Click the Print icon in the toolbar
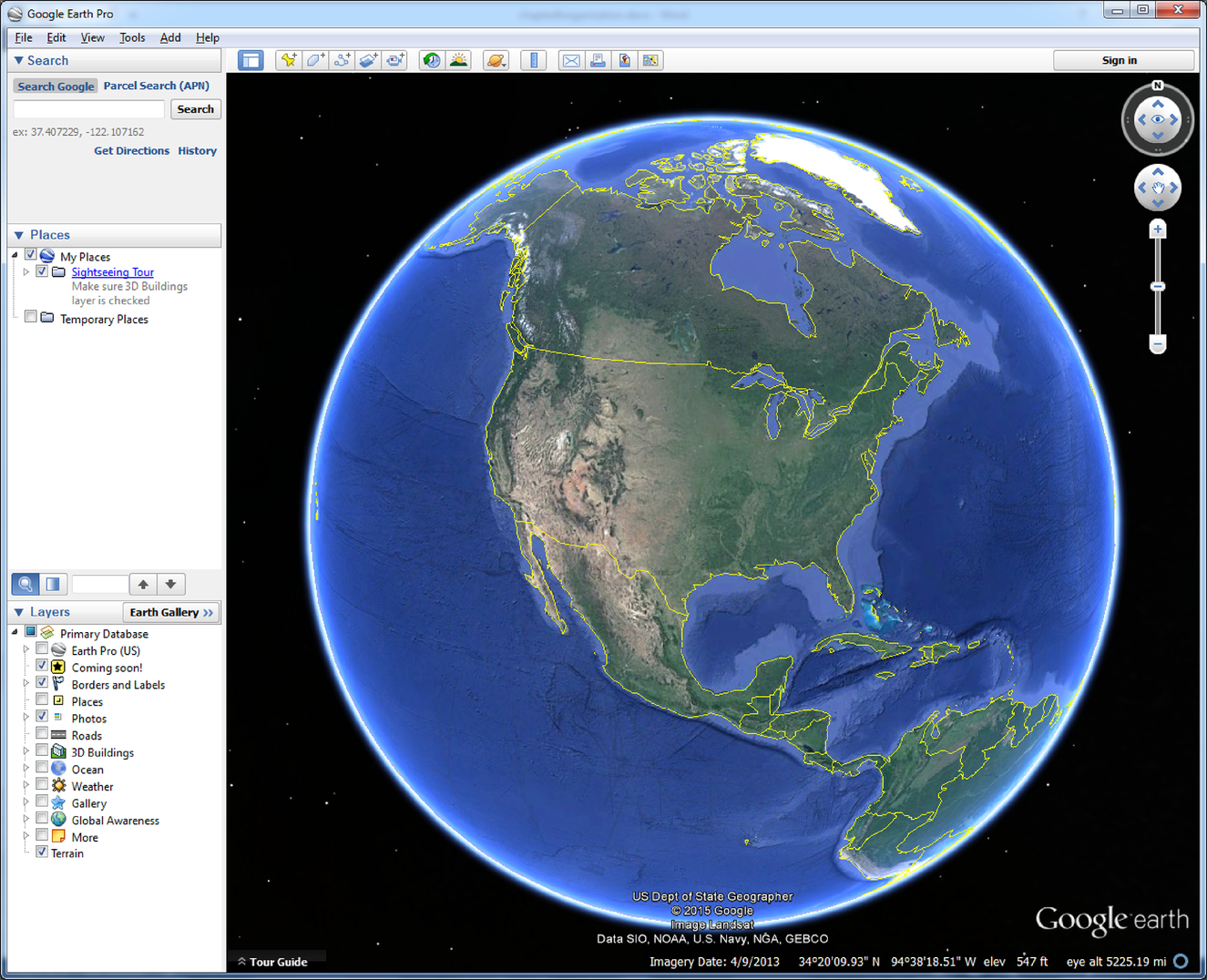 pos(598,61)
